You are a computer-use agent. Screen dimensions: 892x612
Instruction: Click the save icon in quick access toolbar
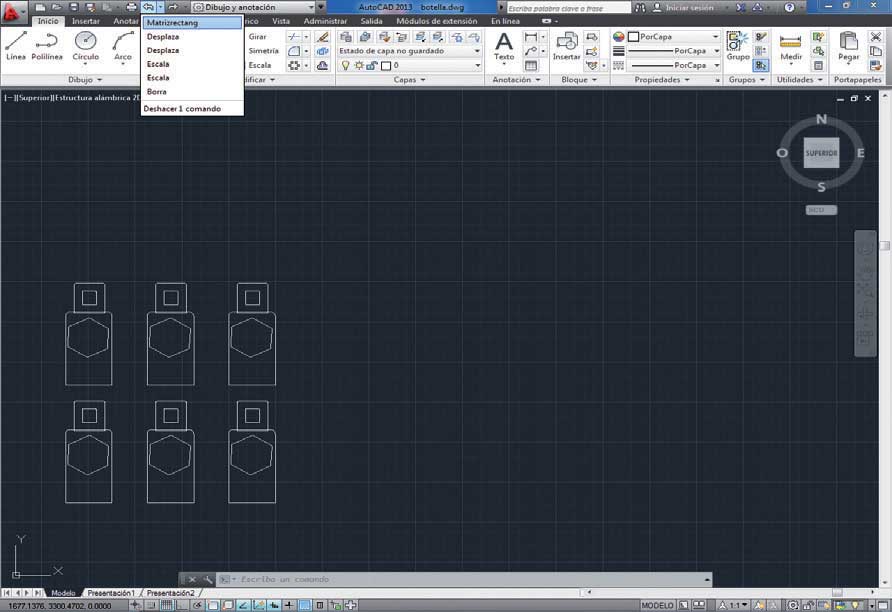click(73, 7)
